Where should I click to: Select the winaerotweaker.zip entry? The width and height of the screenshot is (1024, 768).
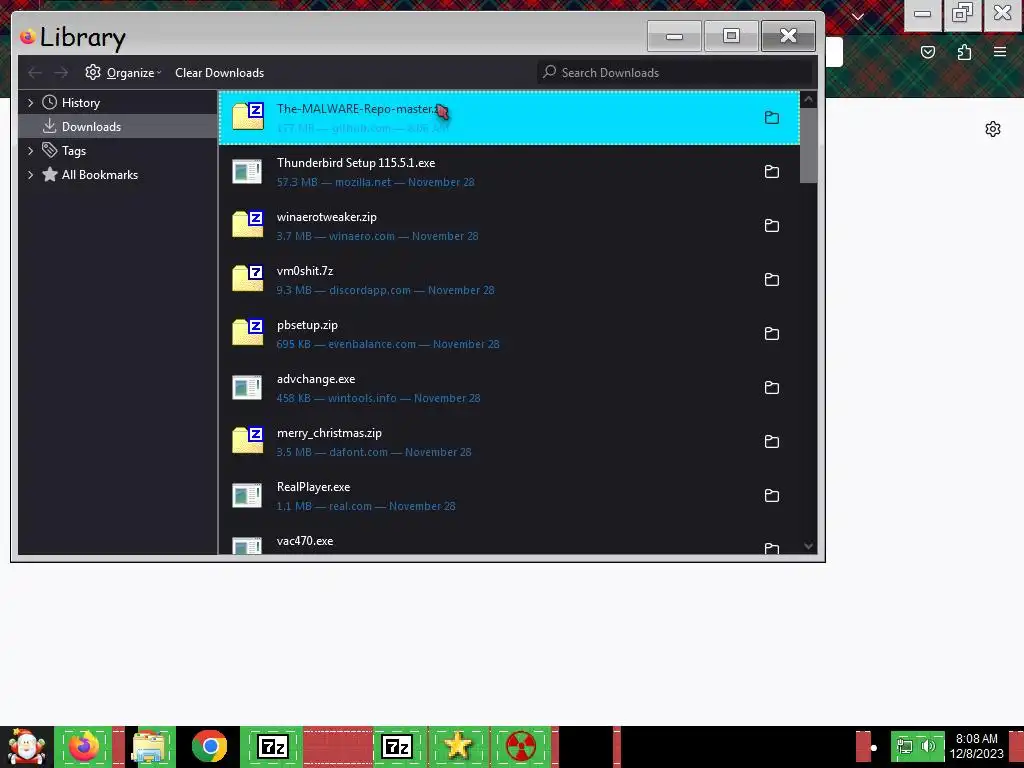click(509, 226)
